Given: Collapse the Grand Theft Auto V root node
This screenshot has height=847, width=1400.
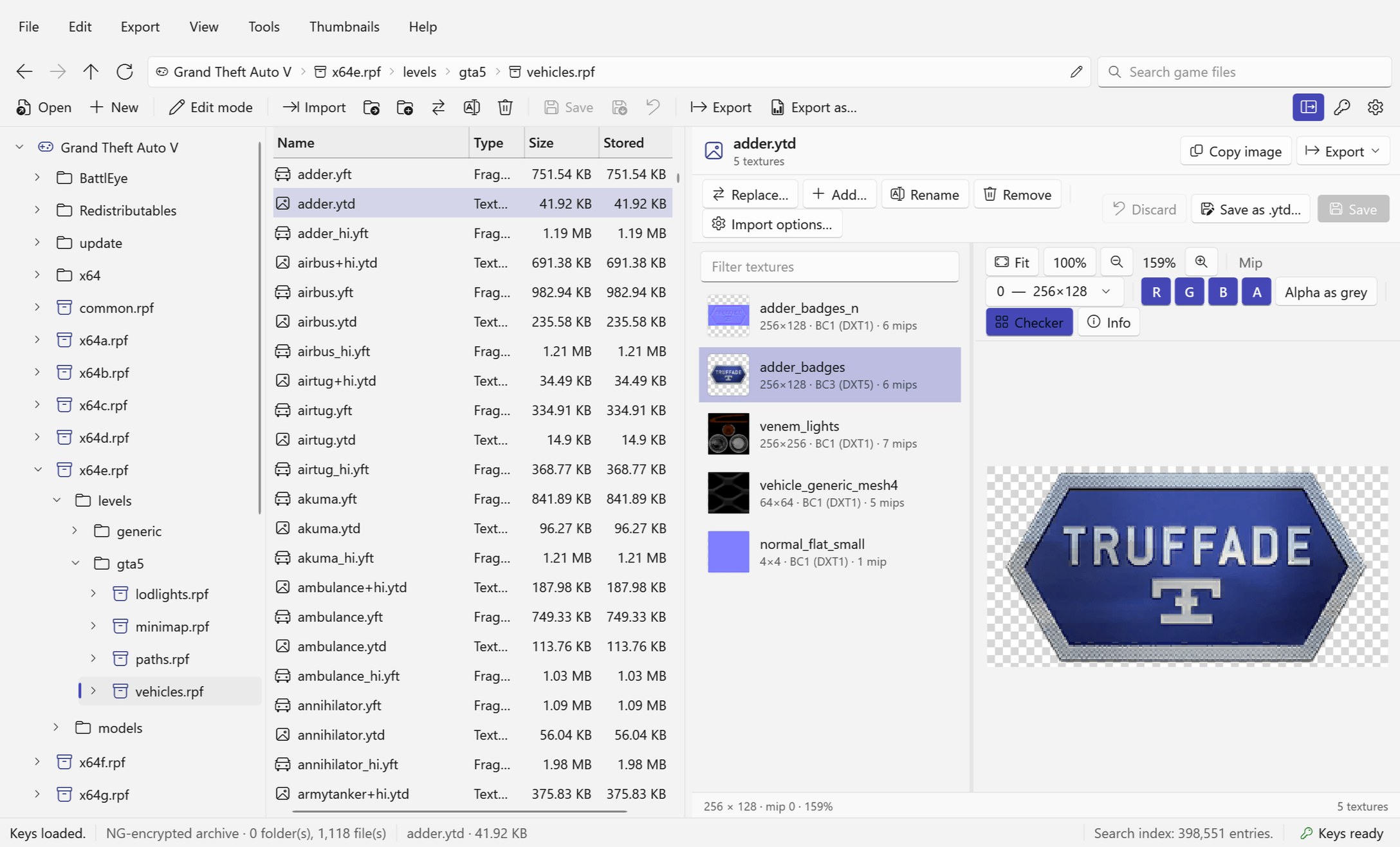Looking at the screenshot, I should (x=19, y=147).
